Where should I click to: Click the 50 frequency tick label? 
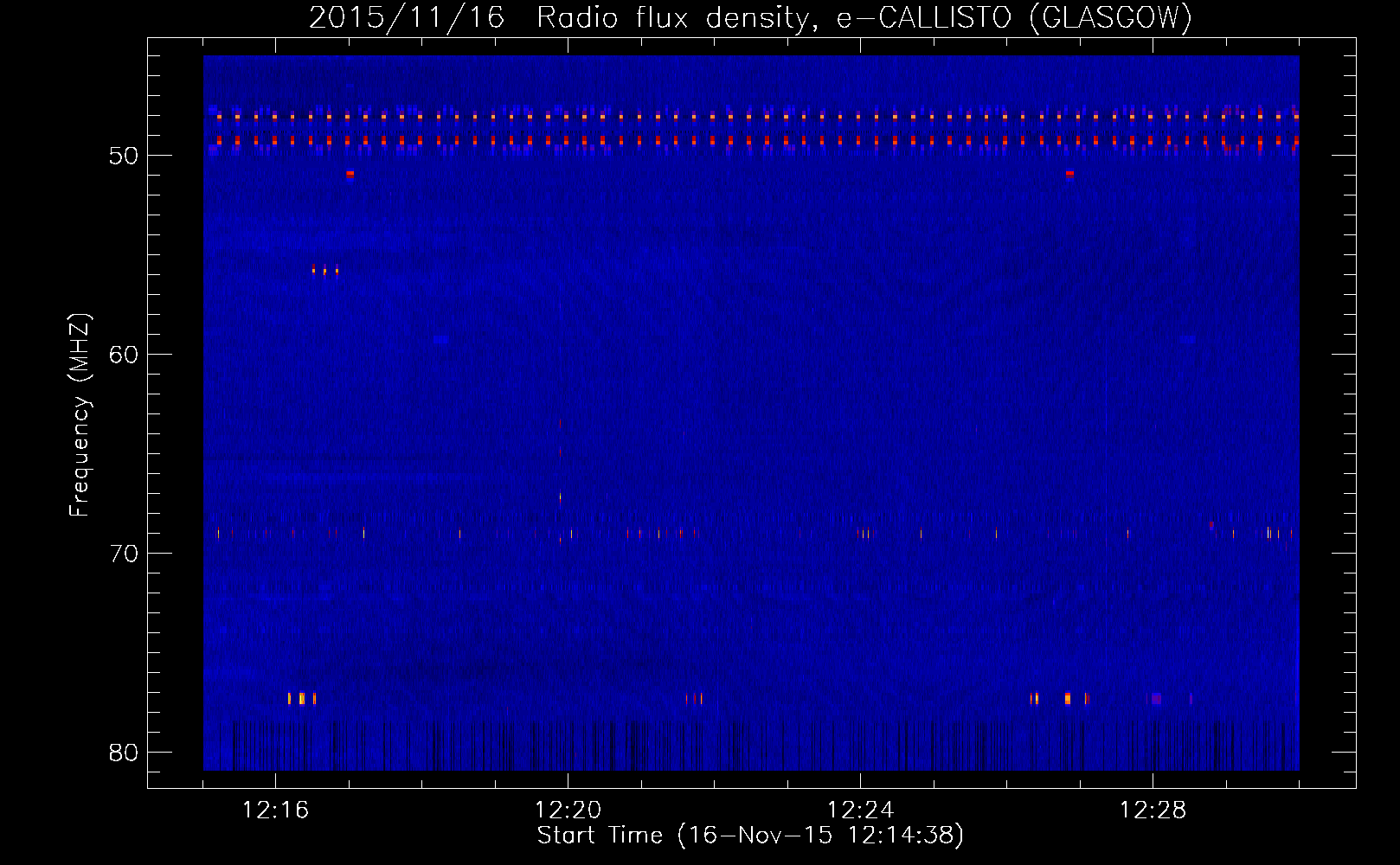(124, 156)
